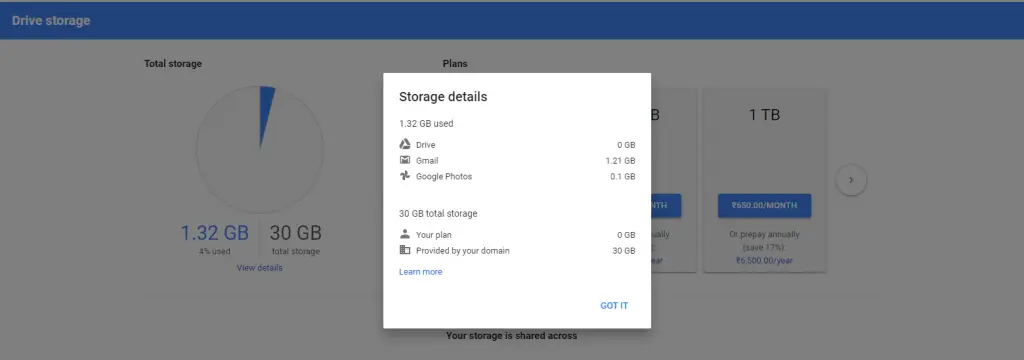Click the Drive row label
The image size is (1024, 360).
(x=426, y=145)
